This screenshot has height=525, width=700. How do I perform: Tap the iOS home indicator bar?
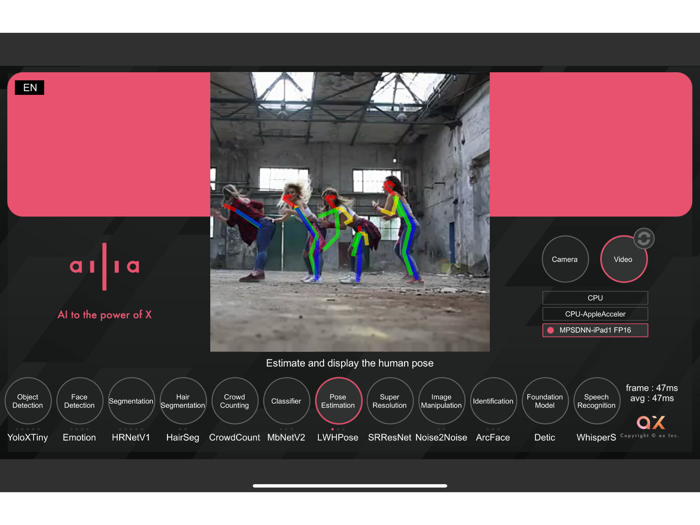pos(350,486)
